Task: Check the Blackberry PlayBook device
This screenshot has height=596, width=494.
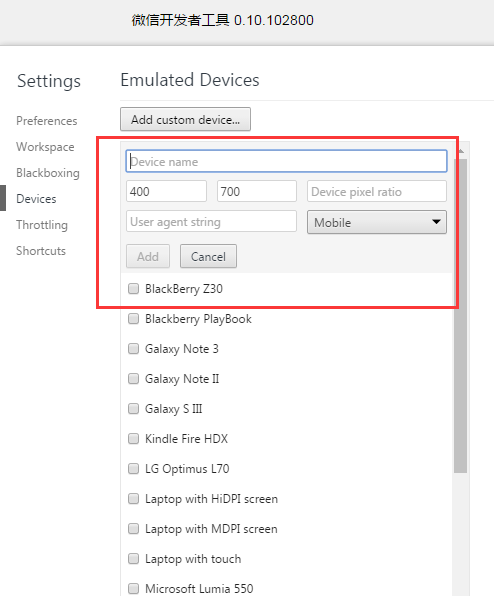Action: 133,319
